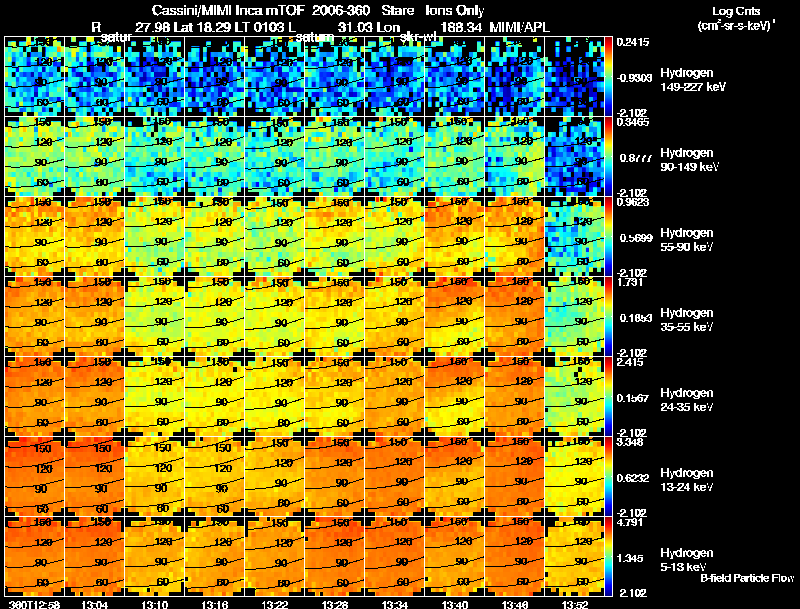Click the '4.791' colorbar value
This screenshot has width=800, height=609.
[630, 522]
